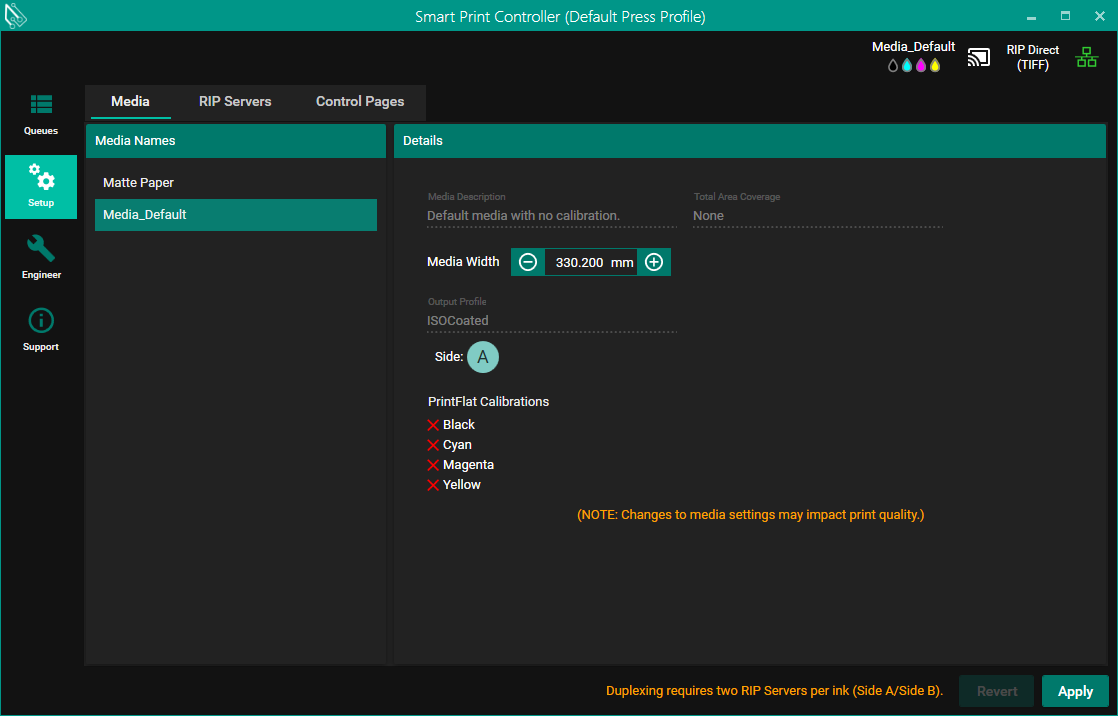Viewport: 1118px width, 716px height.
Task: Decrease media width with minus button
Action: point(528,262)
